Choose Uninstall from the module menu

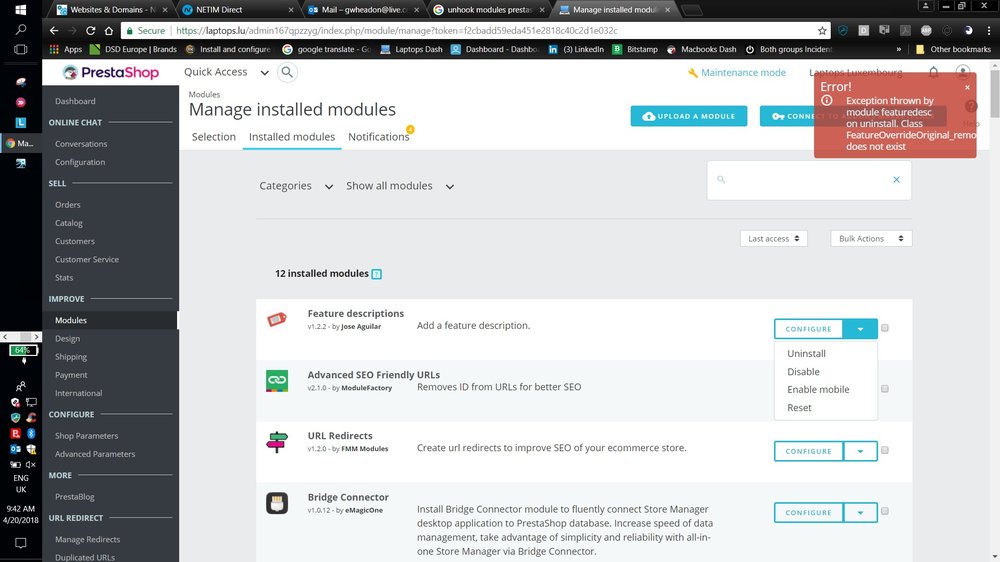(806, 353)
